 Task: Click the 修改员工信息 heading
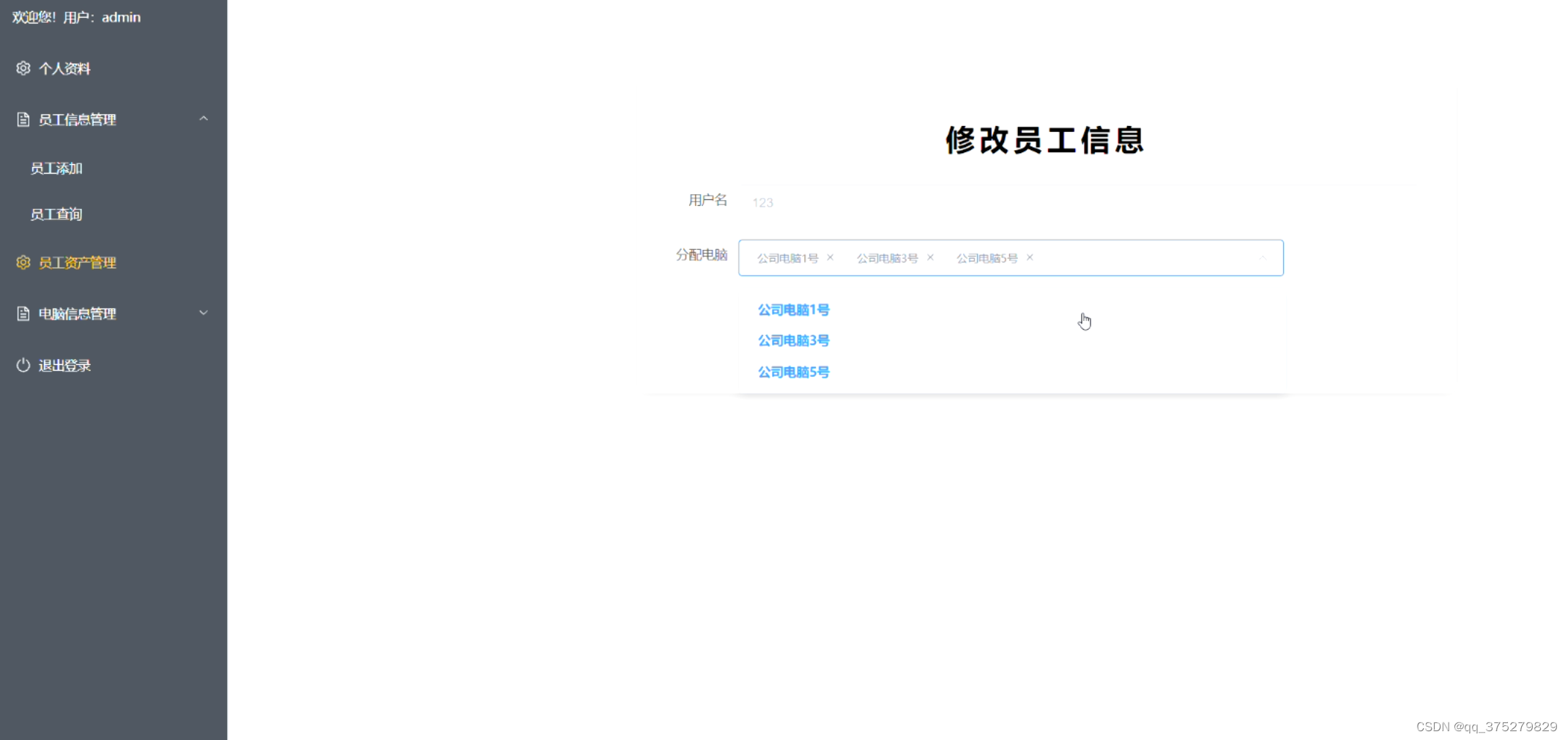pyautogui.click(x=1044, y=140)
